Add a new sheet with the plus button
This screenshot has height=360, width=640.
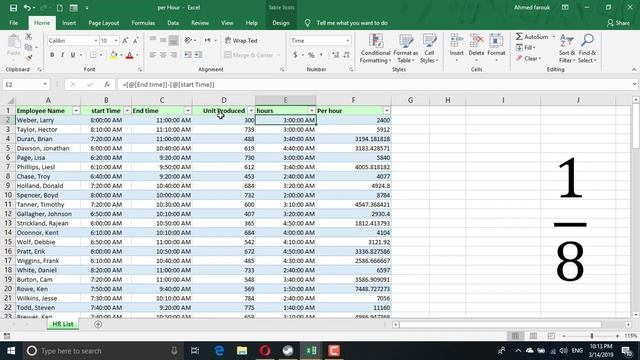click(98, 324)
